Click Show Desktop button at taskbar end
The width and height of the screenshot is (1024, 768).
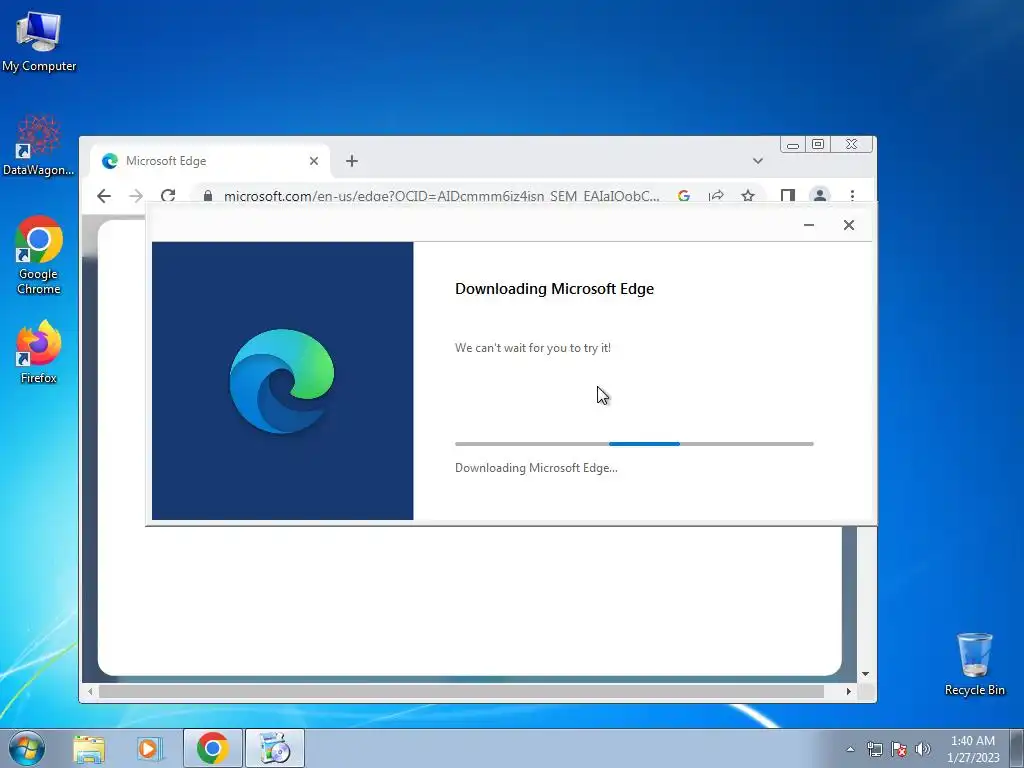point(1017,748)
